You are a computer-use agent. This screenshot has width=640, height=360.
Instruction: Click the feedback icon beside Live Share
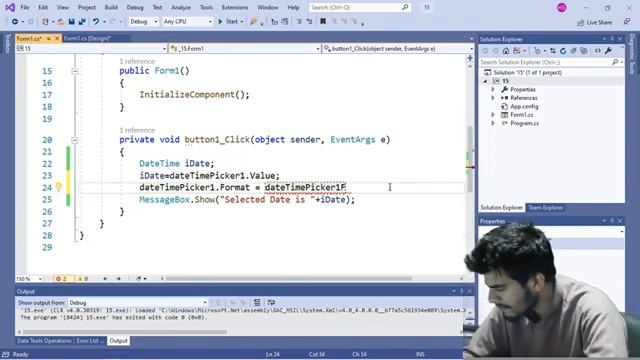[x=627, y=22]
